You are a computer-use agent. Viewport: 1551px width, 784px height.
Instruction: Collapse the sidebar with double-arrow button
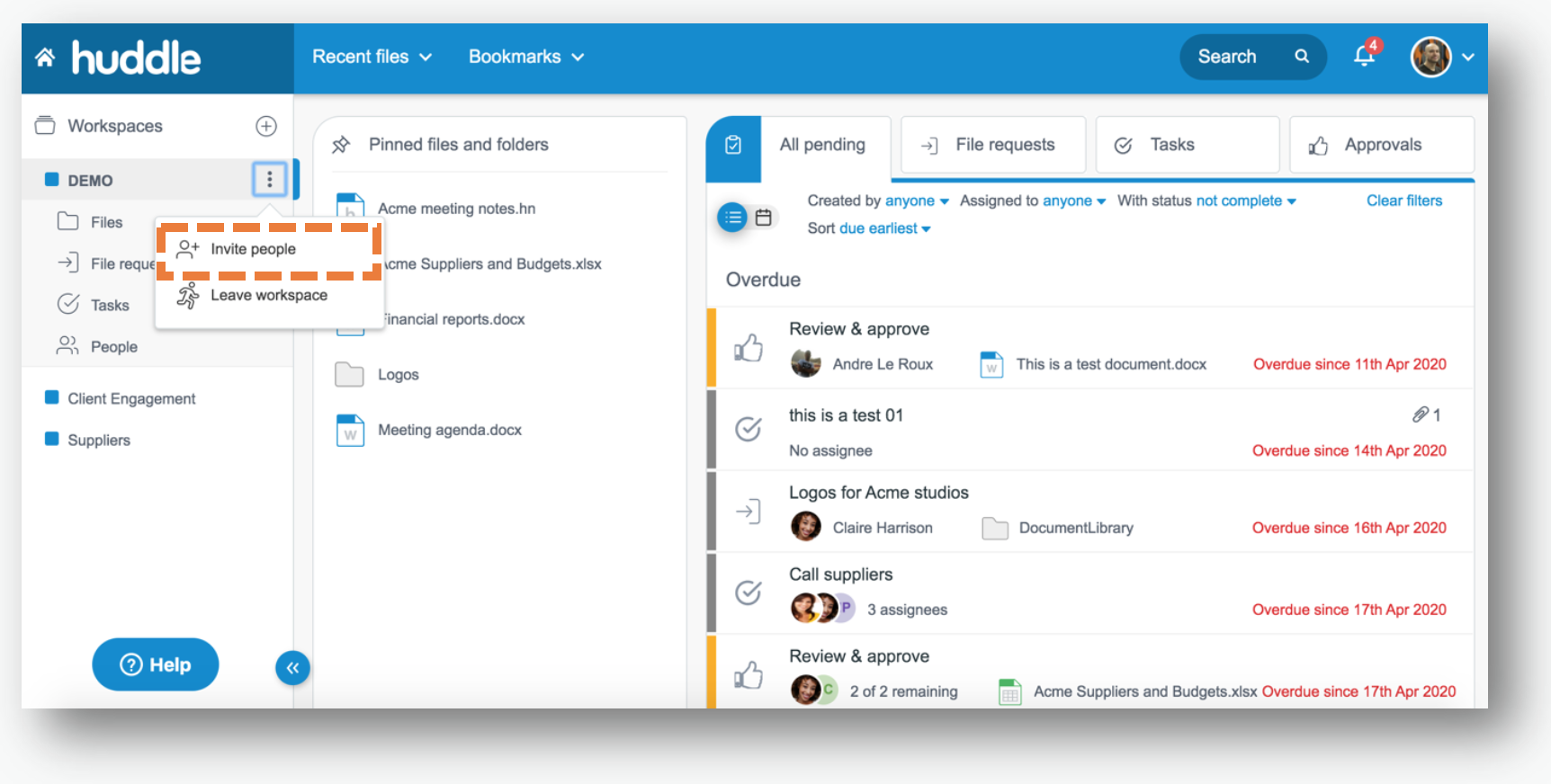292,668
